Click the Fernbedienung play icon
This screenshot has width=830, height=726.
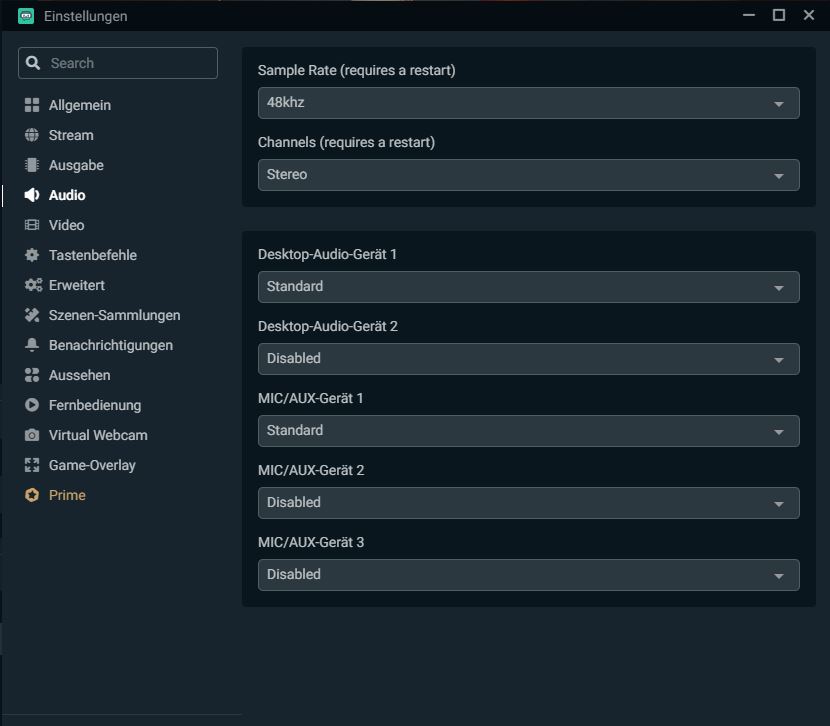coord(32,405)
